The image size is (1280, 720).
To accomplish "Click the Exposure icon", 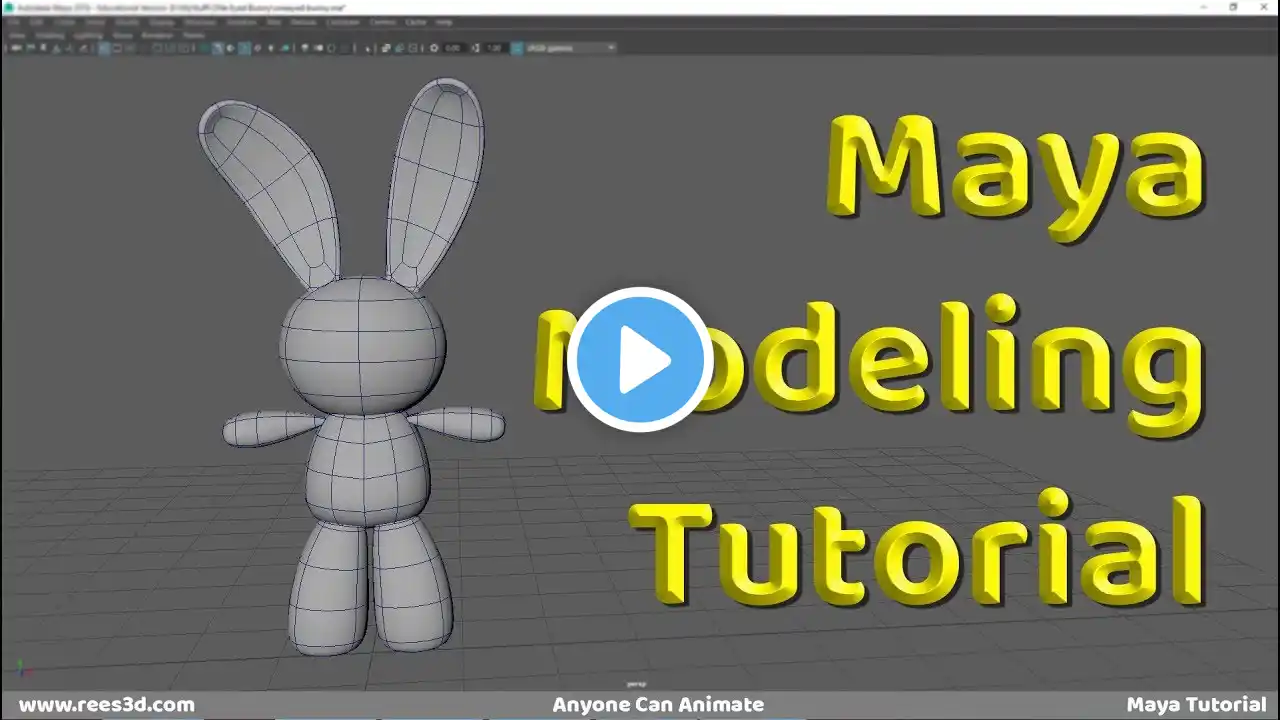I will coord(433,47).
